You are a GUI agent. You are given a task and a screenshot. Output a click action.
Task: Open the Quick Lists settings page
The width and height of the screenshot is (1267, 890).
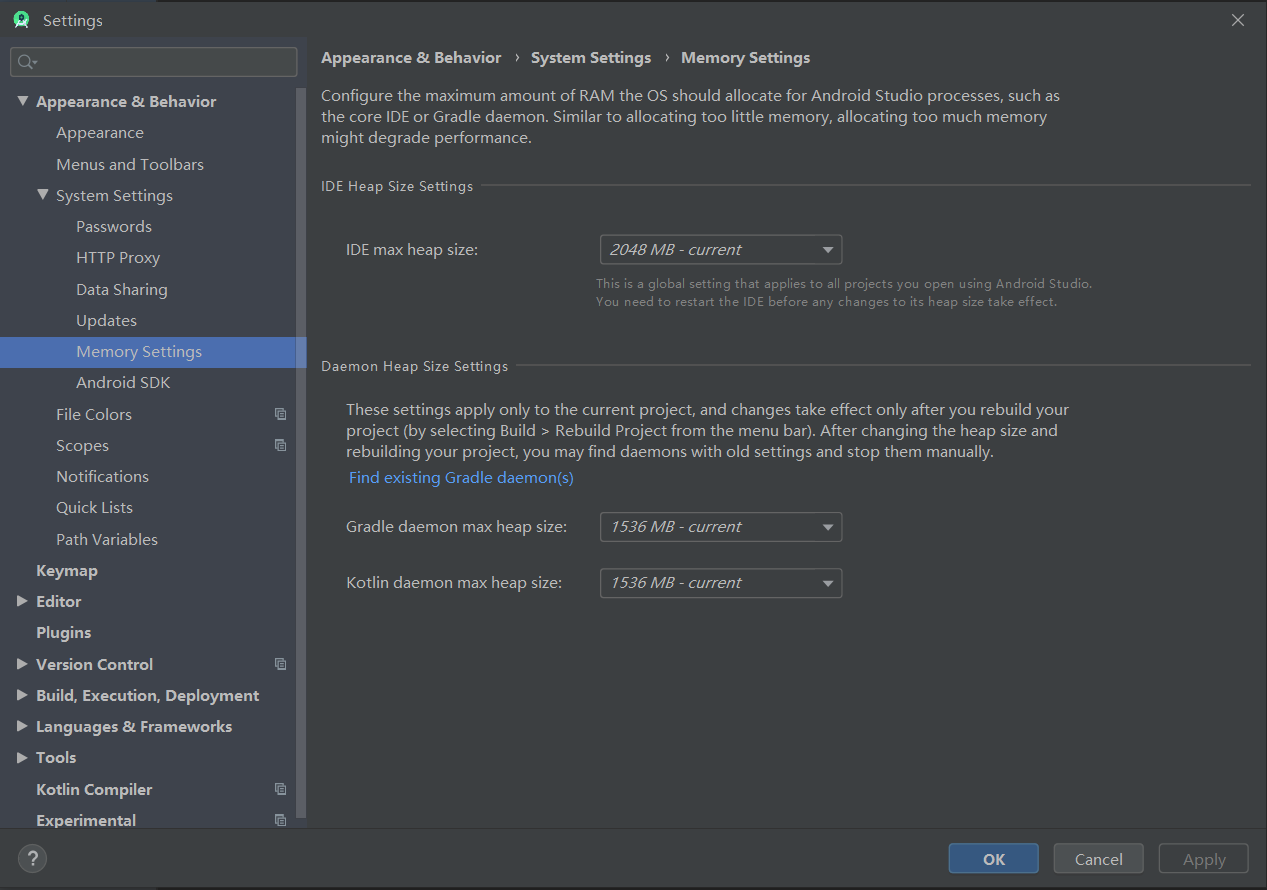[94, 508]
